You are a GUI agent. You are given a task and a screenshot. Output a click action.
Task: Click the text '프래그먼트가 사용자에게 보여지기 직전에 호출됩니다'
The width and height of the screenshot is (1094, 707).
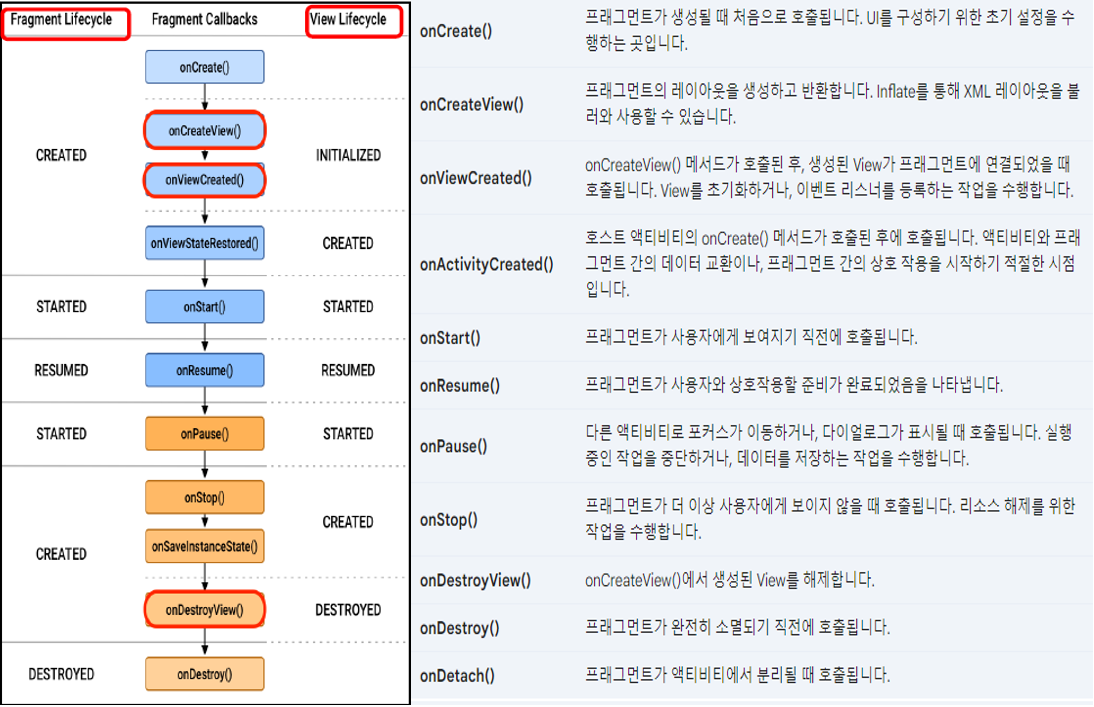[x=751, y=337]
